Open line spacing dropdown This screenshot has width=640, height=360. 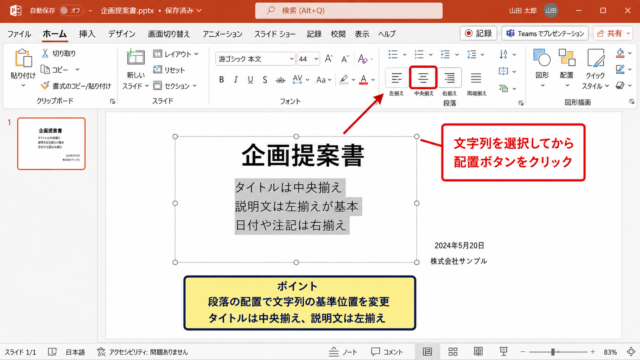[x=475, y=54]
